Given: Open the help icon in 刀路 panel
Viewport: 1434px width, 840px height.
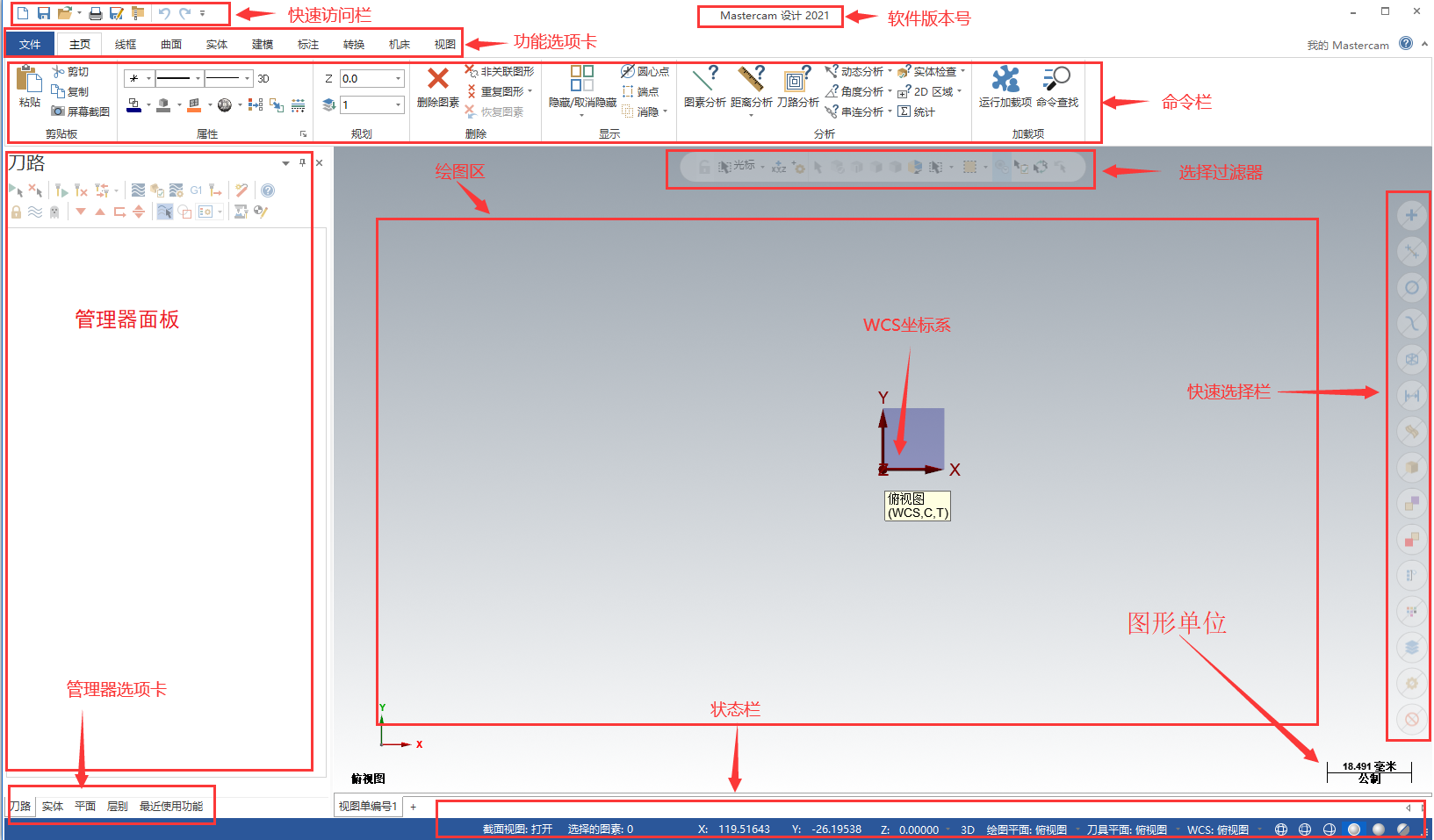Looking at the screenshot, I should pyautogui.click(x=268, y=190).
